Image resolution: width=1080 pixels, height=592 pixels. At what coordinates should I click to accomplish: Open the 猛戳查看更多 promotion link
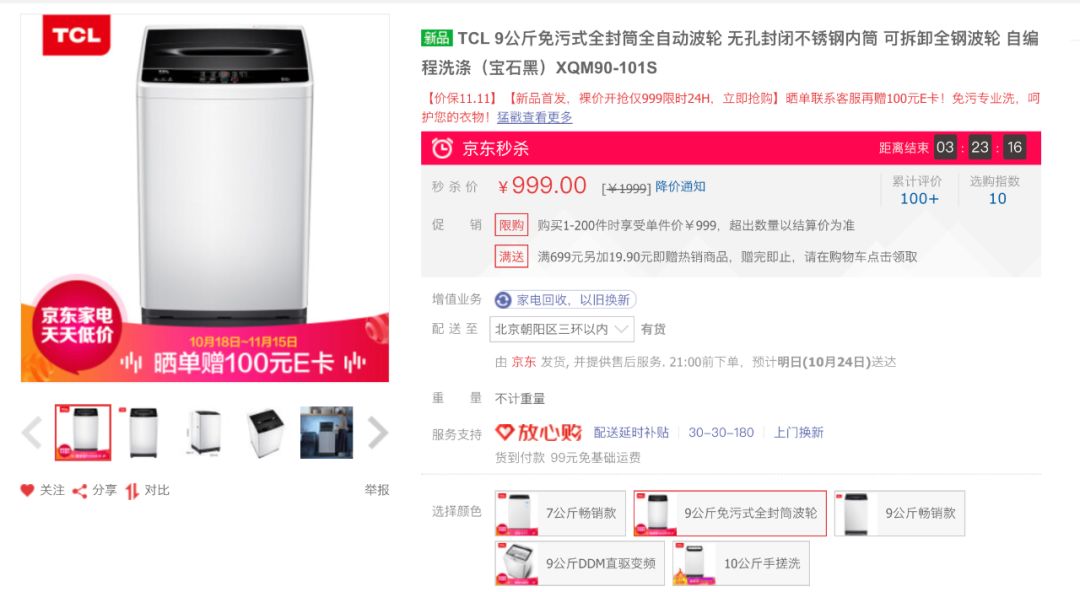coord(537,117)
